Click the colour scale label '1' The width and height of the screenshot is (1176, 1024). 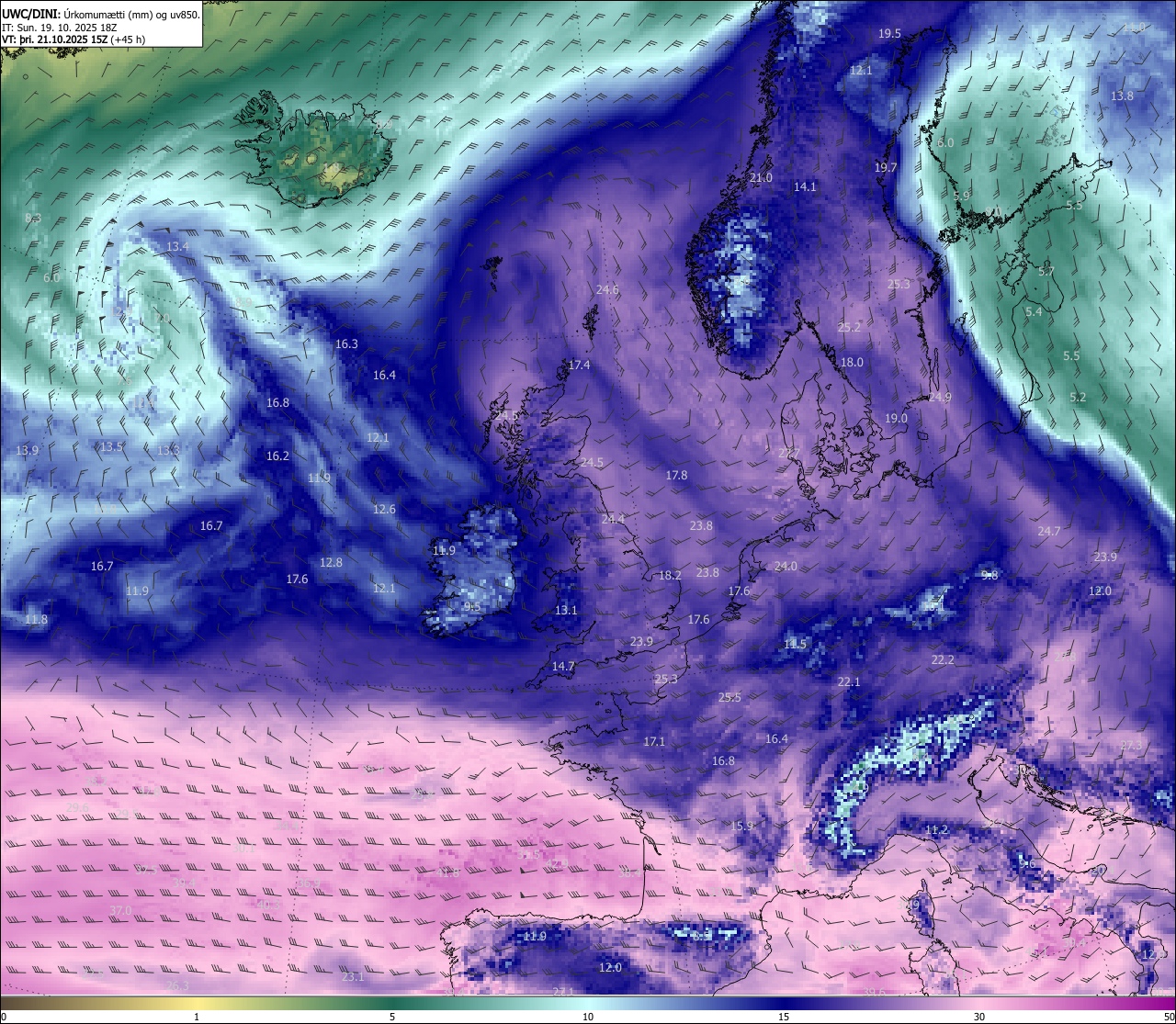[197, 1017]
